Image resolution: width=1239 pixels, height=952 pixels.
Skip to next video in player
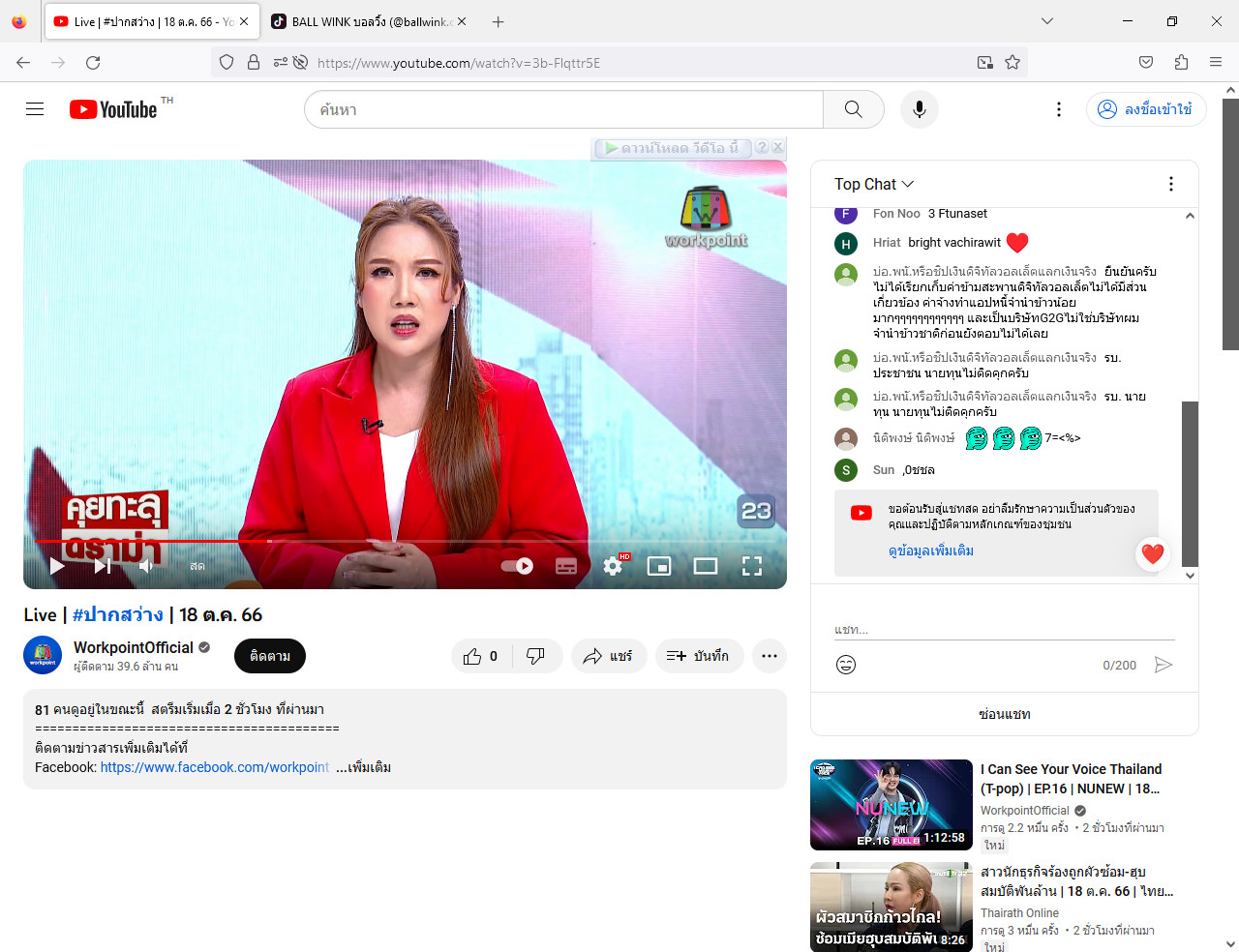point(103,566)
